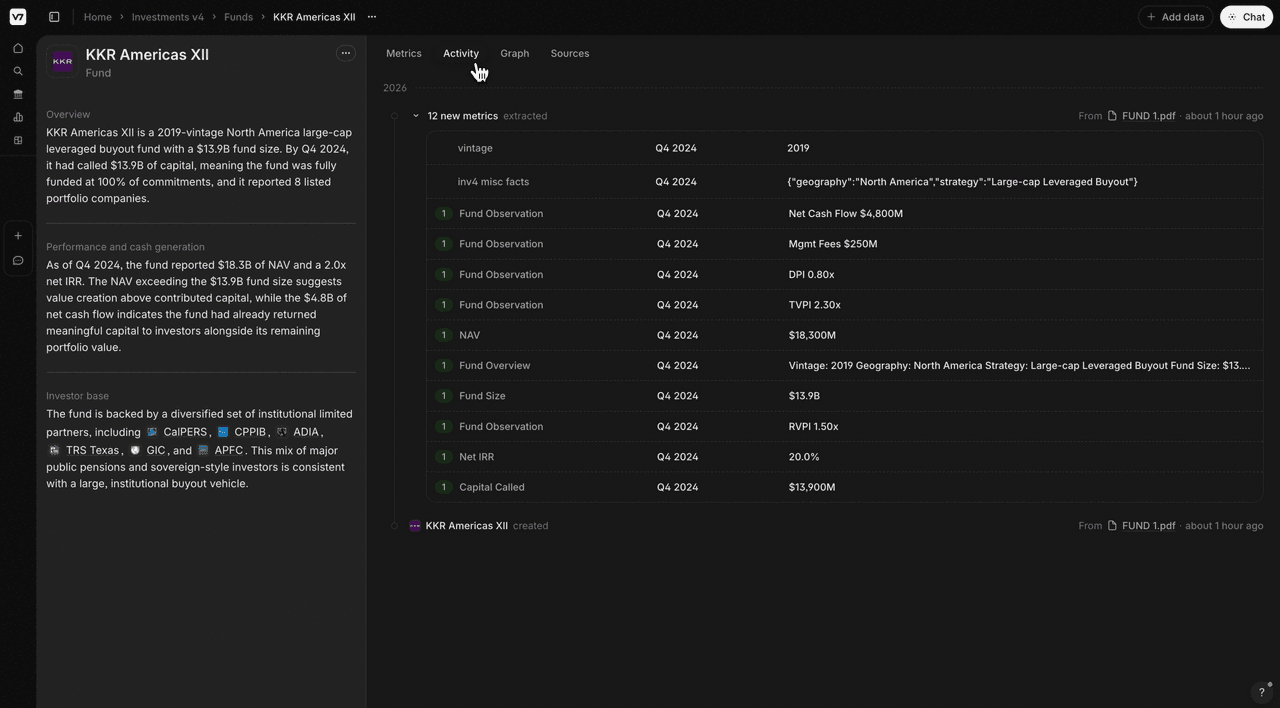Open the Graph tab
The width and height of the screenshot is (1280, 708).
[515, 53]
